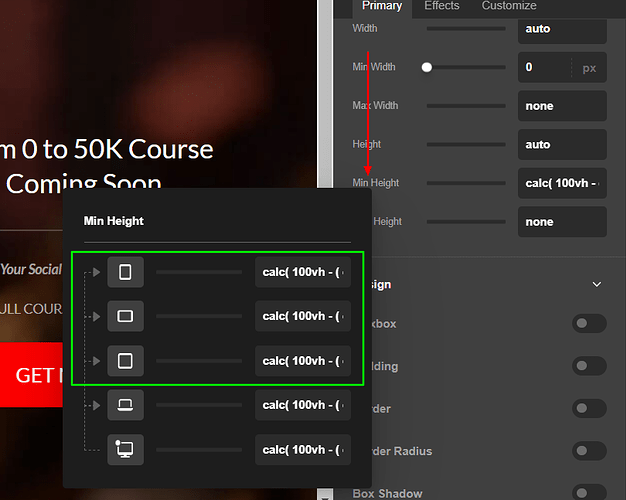Collapse the Design section chevron
626x500 pixels.
597,284
